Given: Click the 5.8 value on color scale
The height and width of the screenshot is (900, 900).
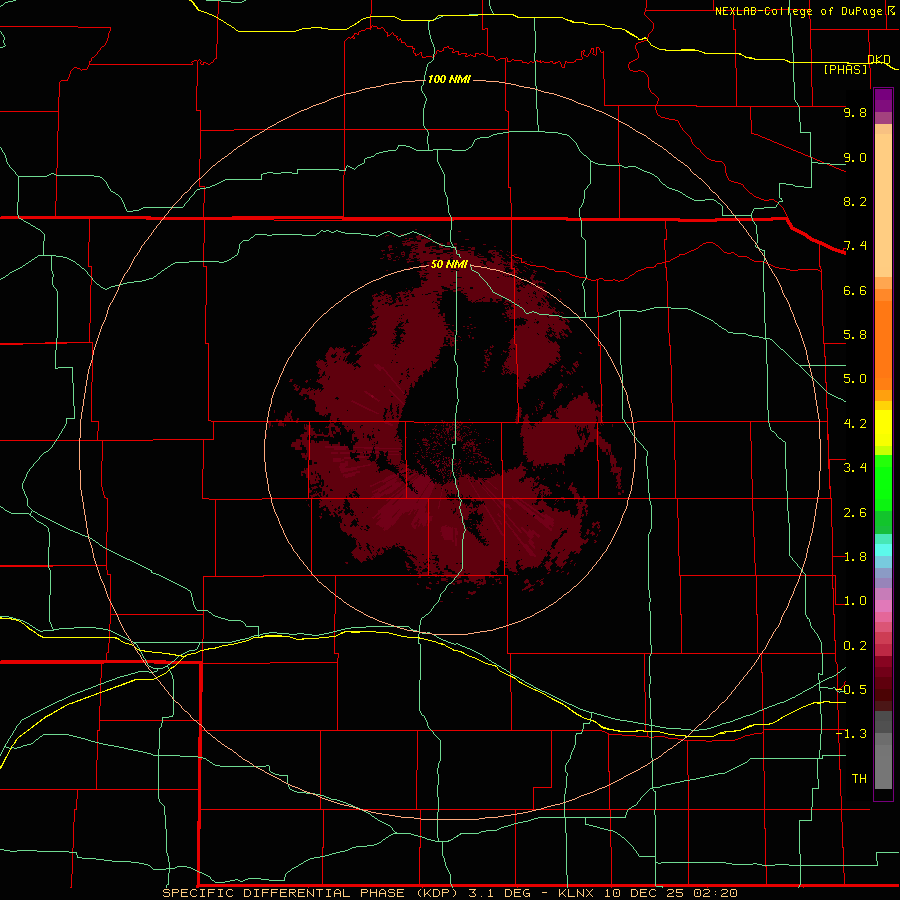Looking at the screenshot, I should (855, 335).
